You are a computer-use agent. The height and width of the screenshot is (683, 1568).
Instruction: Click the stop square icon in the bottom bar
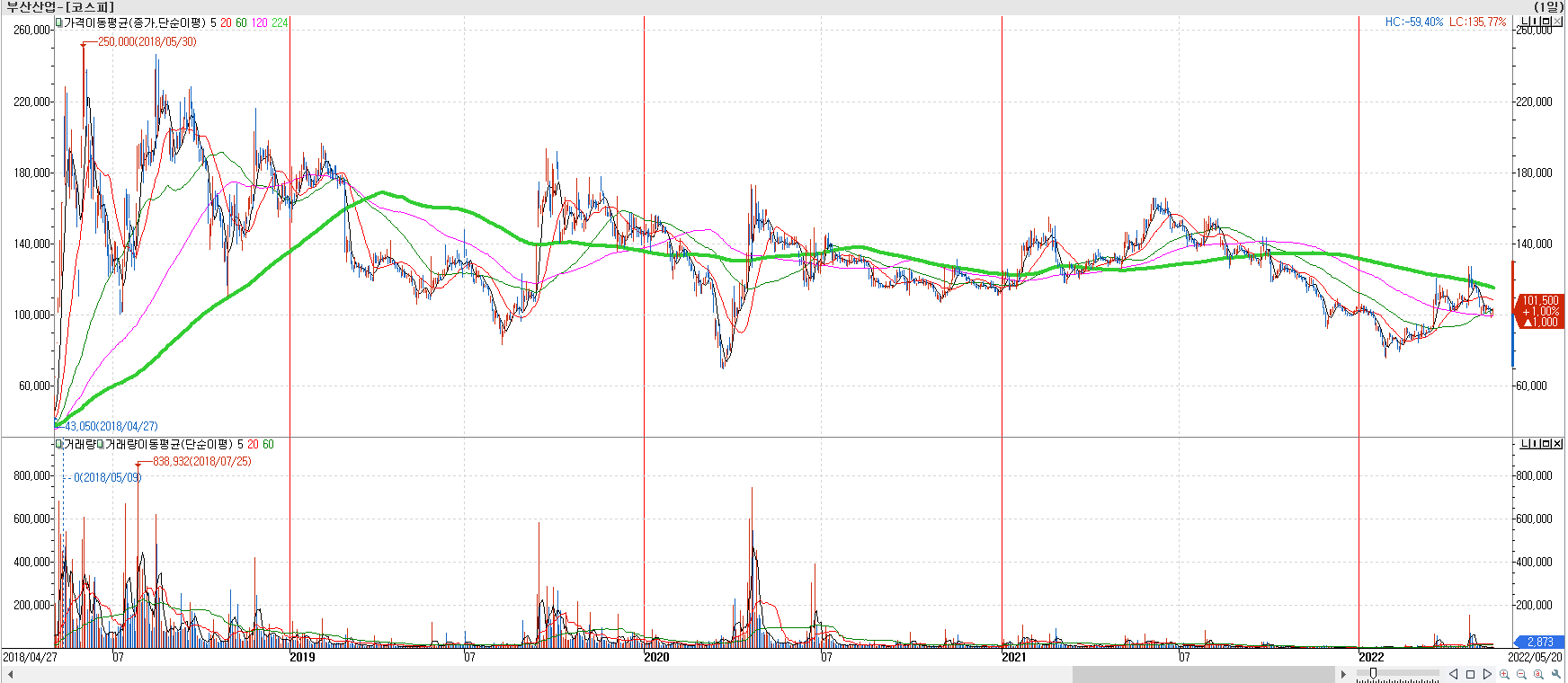(x=1470, y=674)
